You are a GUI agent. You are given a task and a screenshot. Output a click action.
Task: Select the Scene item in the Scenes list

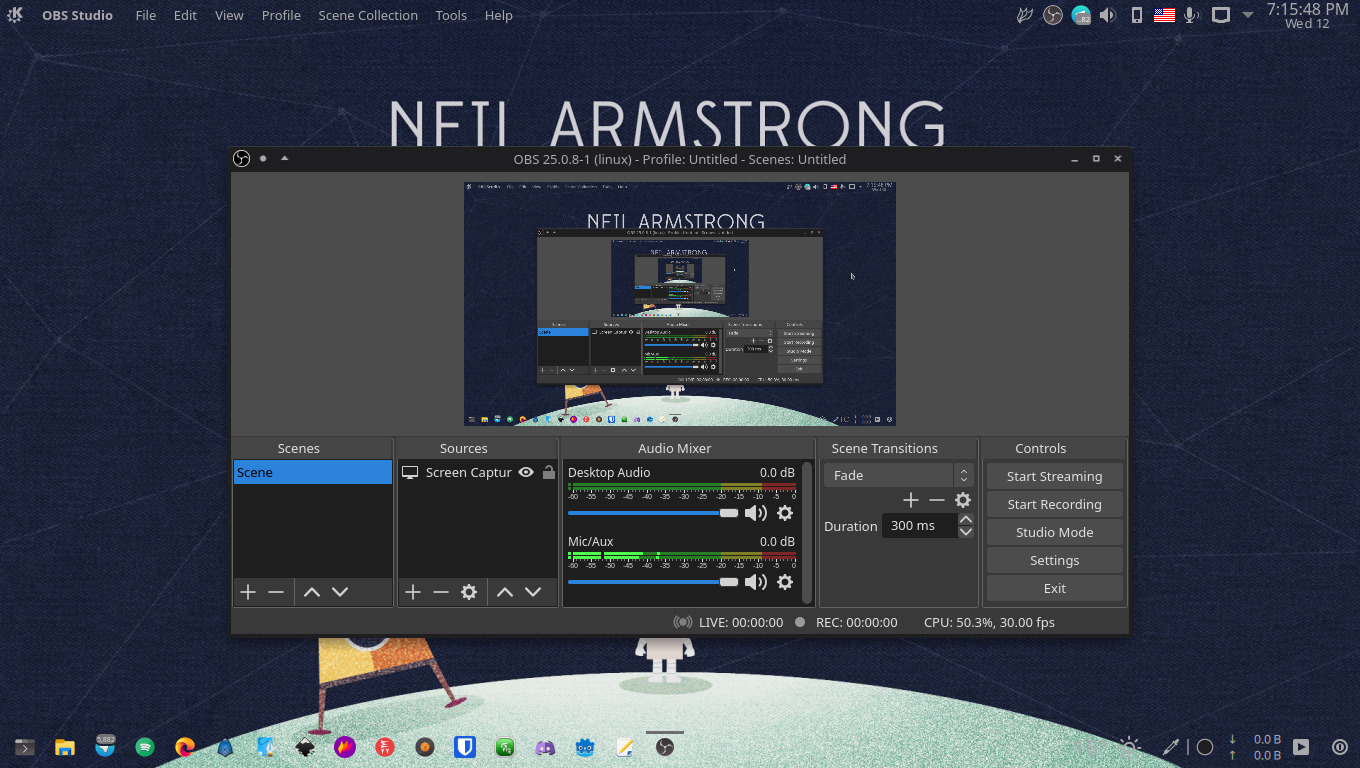313,472
